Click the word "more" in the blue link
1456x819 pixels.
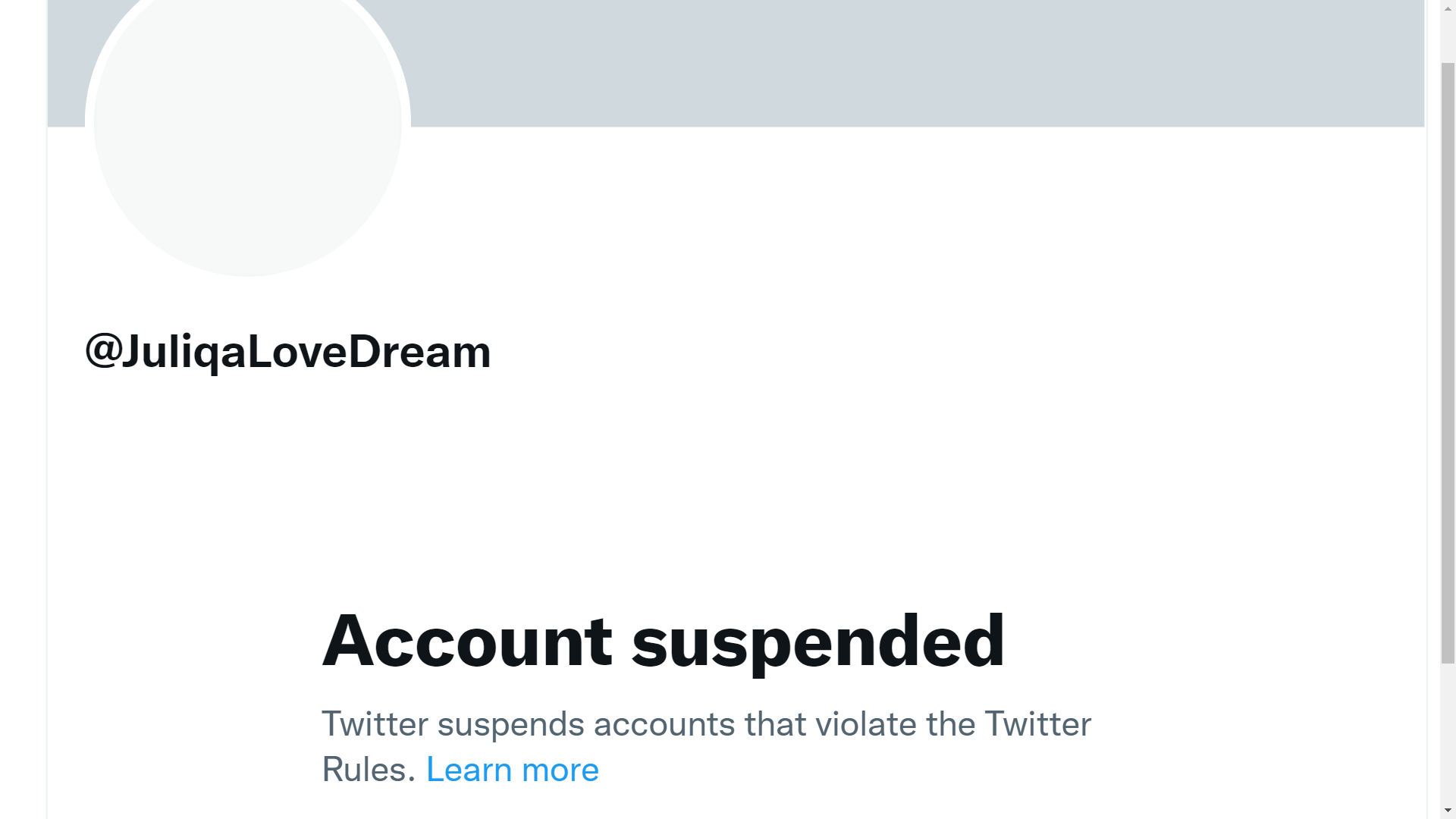[x=560, y=770]
